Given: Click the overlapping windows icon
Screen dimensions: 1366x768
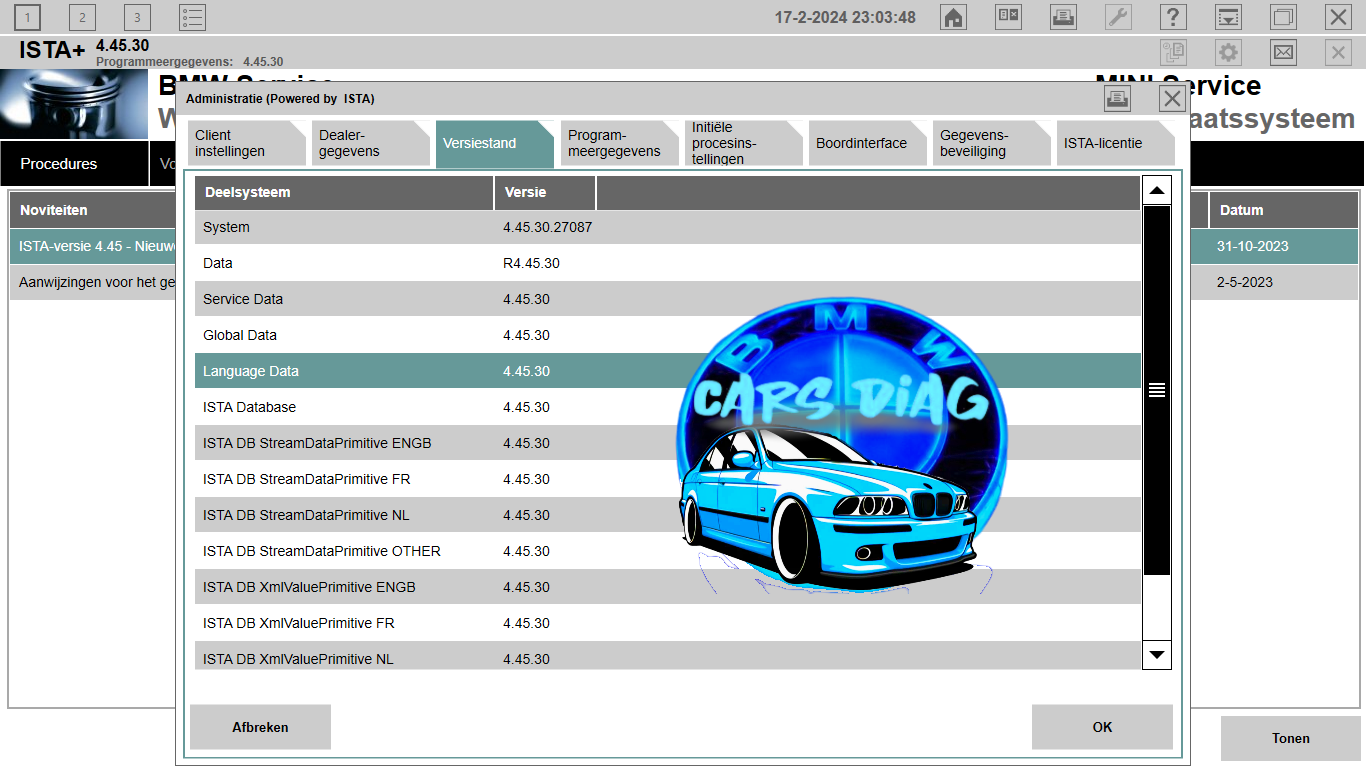Looking at the screenshot, I should [x=1283, y=17].
